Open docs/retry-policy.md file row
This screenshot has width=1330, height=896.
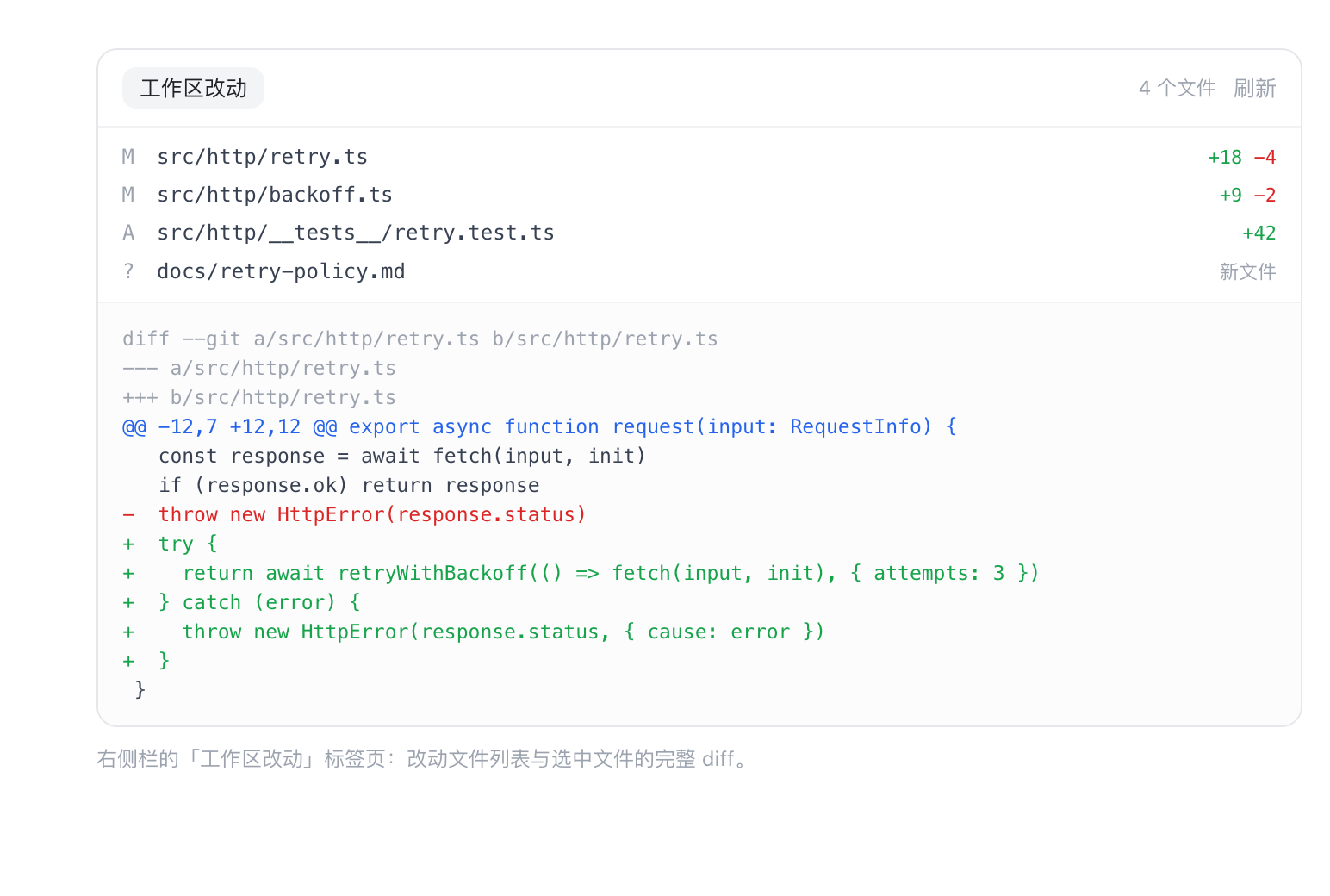coord(699,271)
